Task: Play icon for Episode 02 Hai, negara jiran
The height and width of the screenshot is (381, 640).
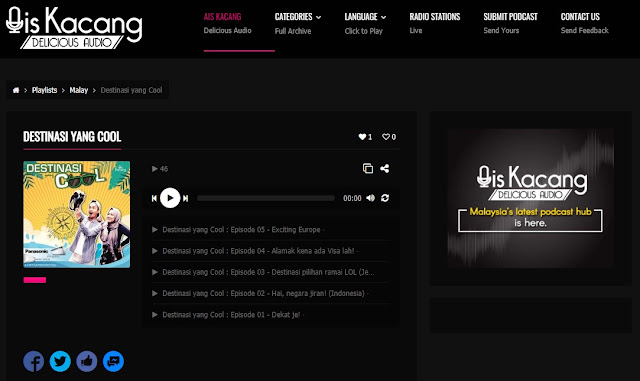Action: pyautogui.click(x=155, y=293)
